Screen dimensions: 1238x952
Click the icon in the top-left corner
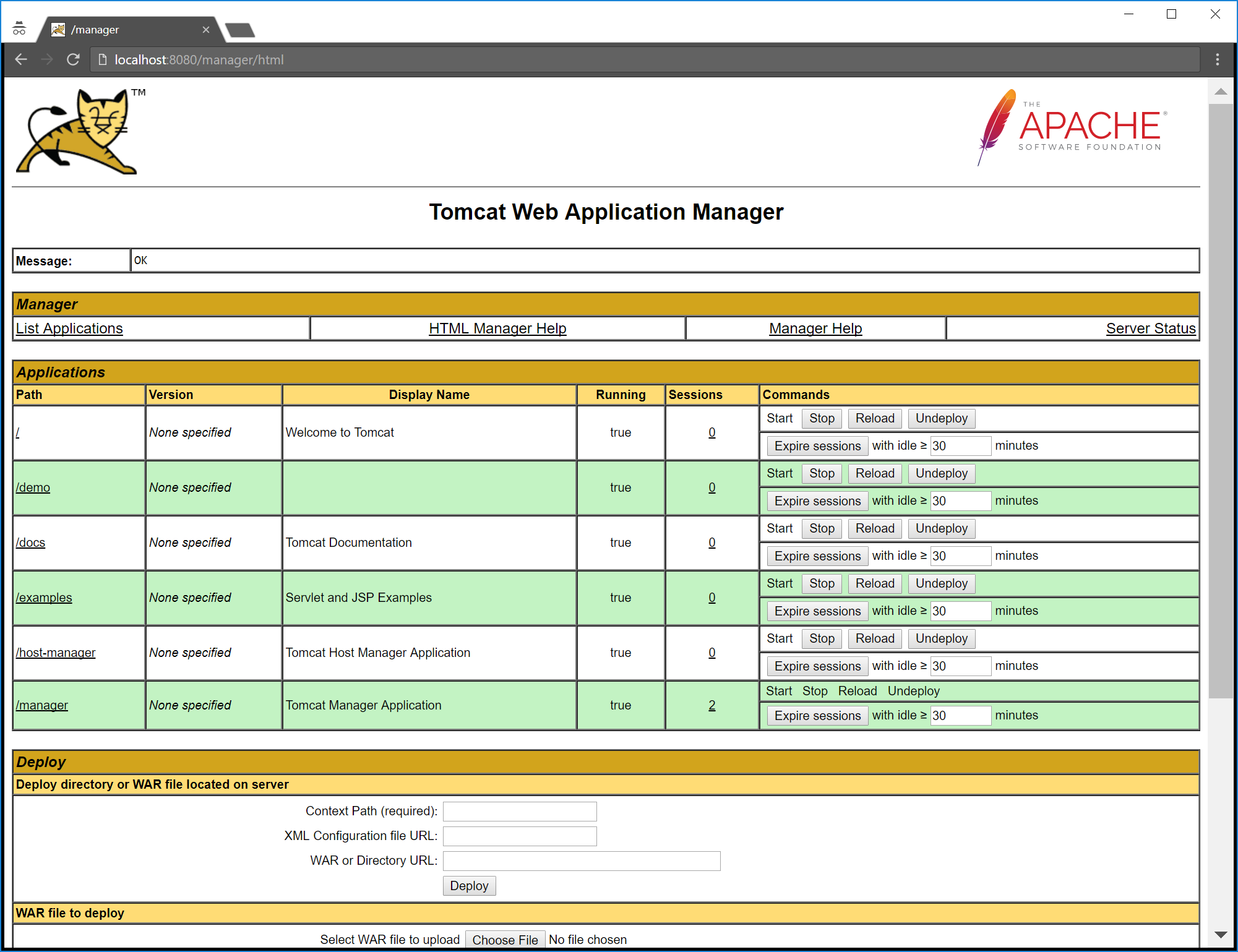pos(19,28)
